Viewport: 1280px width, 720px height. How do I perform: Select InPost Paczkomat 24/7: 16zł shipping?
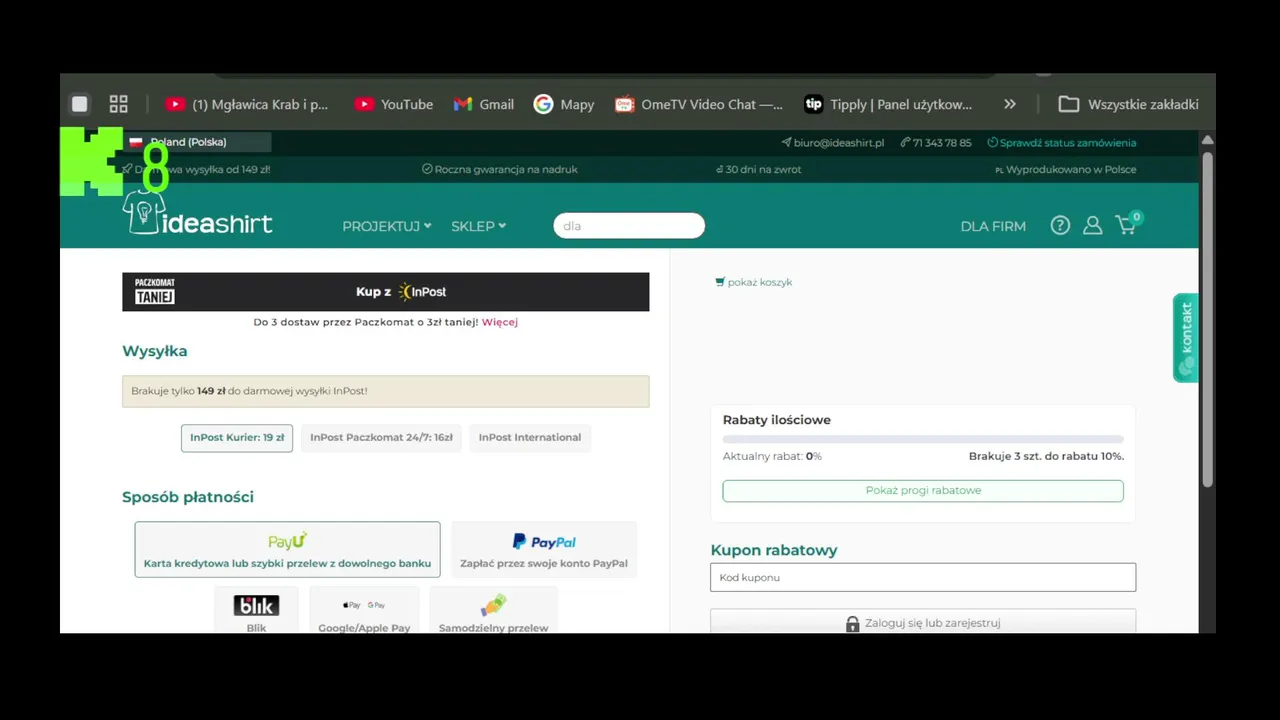pyautogui.click(x=381, y=437)
